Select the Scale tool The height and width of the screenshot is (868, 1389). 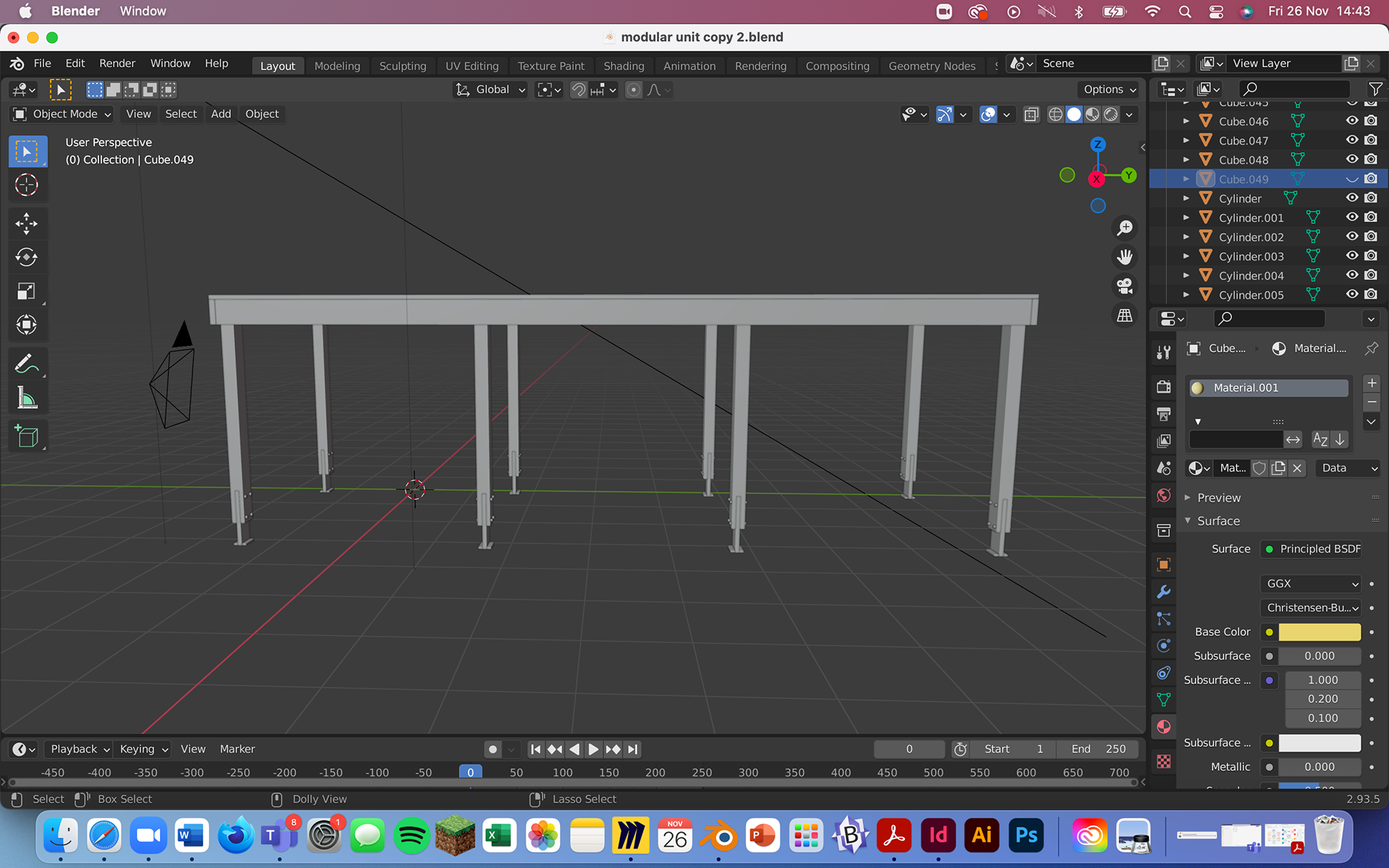click(x=27, y=292)
